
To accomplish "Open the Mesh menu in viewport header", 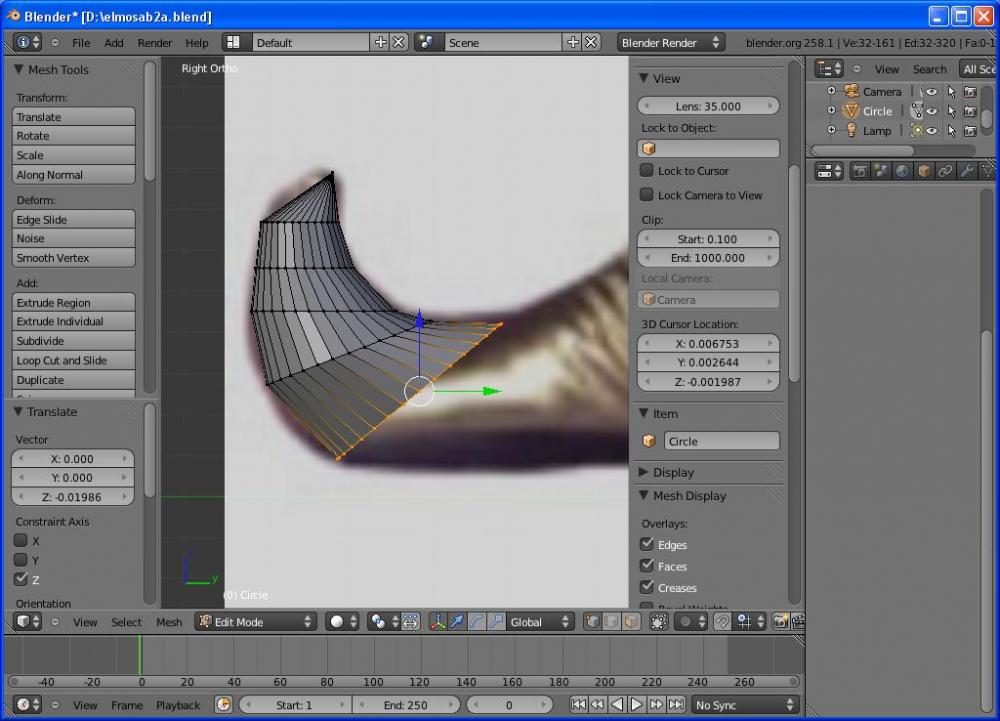I will (x=169, y=622).
